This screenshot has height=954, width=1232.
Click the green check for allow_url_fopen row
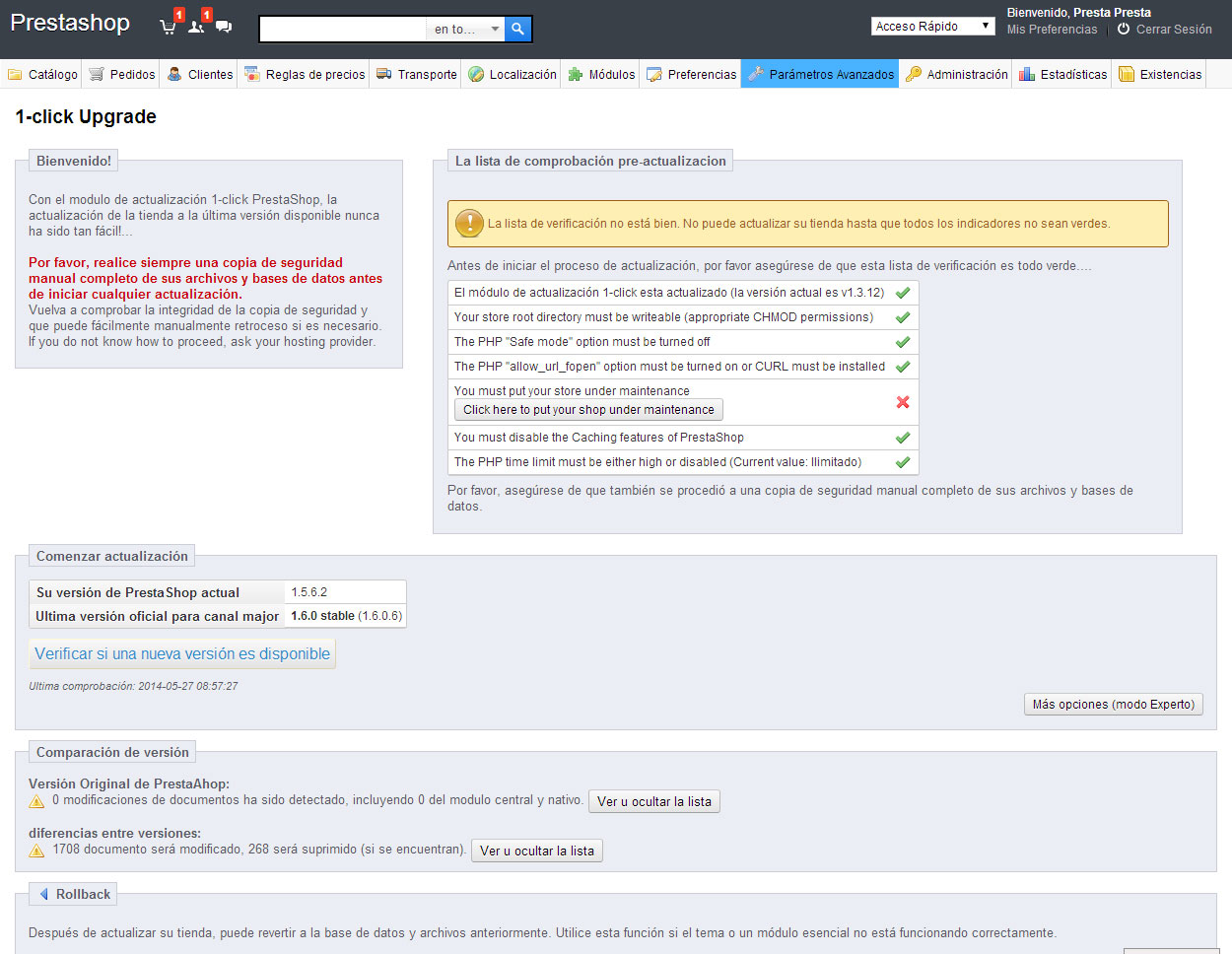point(903,367)
